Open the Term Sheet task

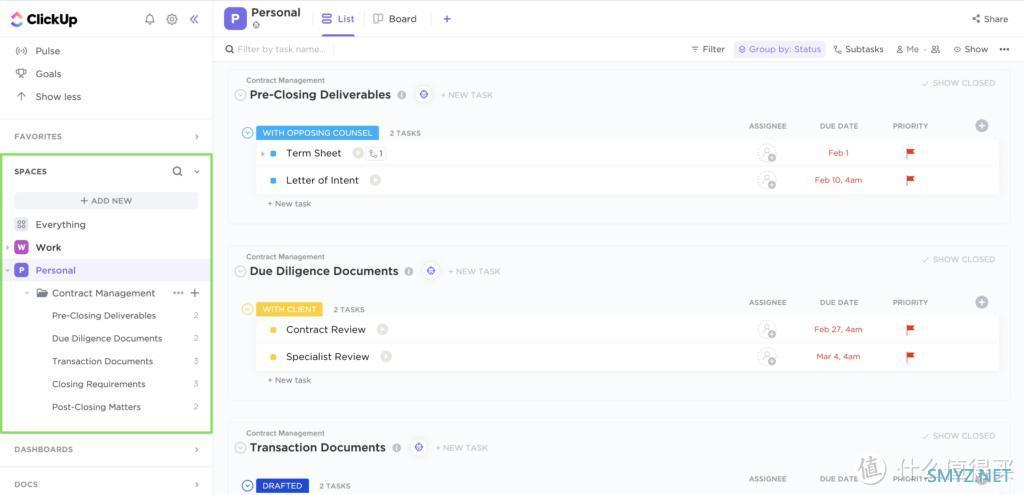(313, 153)
